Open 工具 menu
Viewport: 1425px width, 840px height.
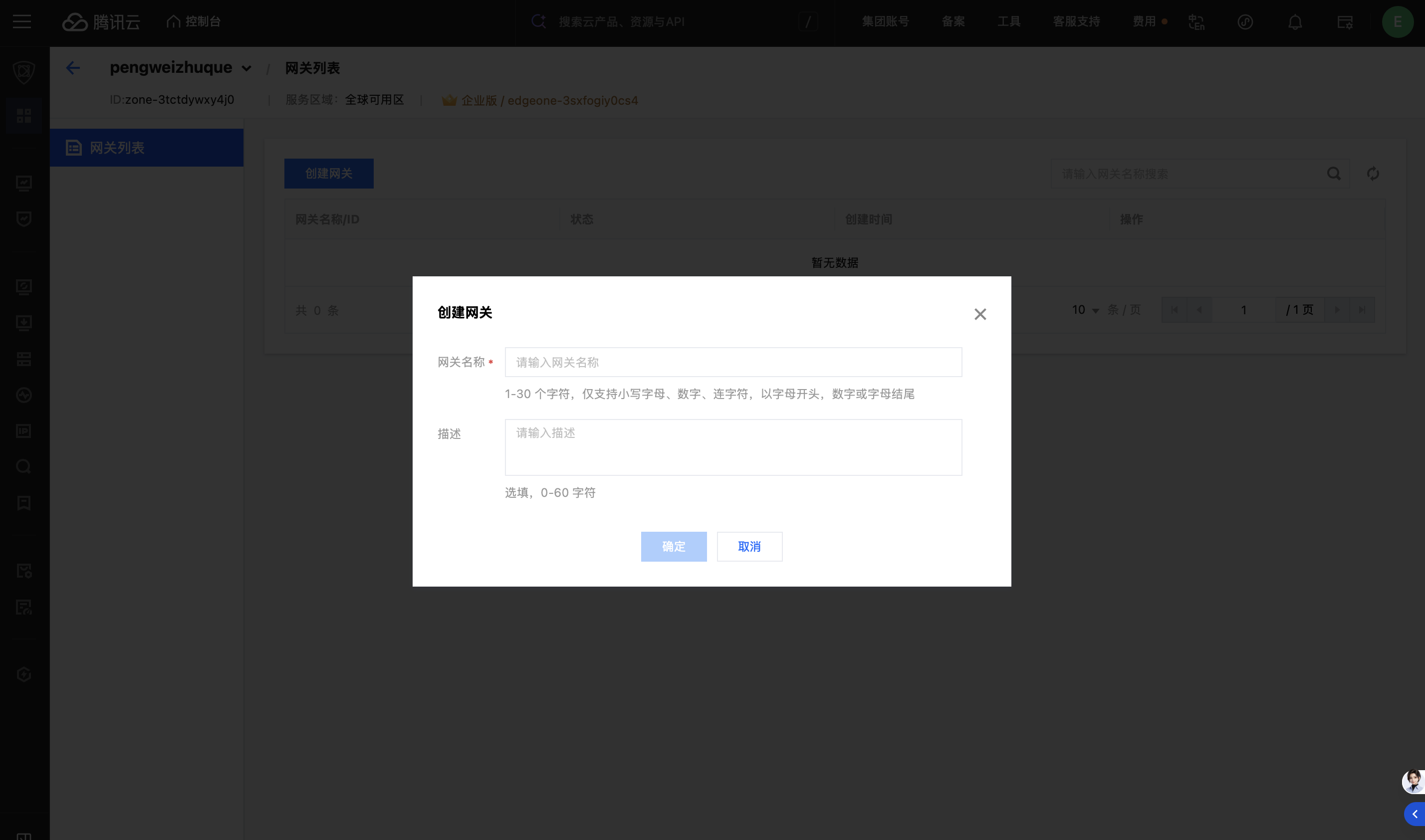coord(1009,21)
